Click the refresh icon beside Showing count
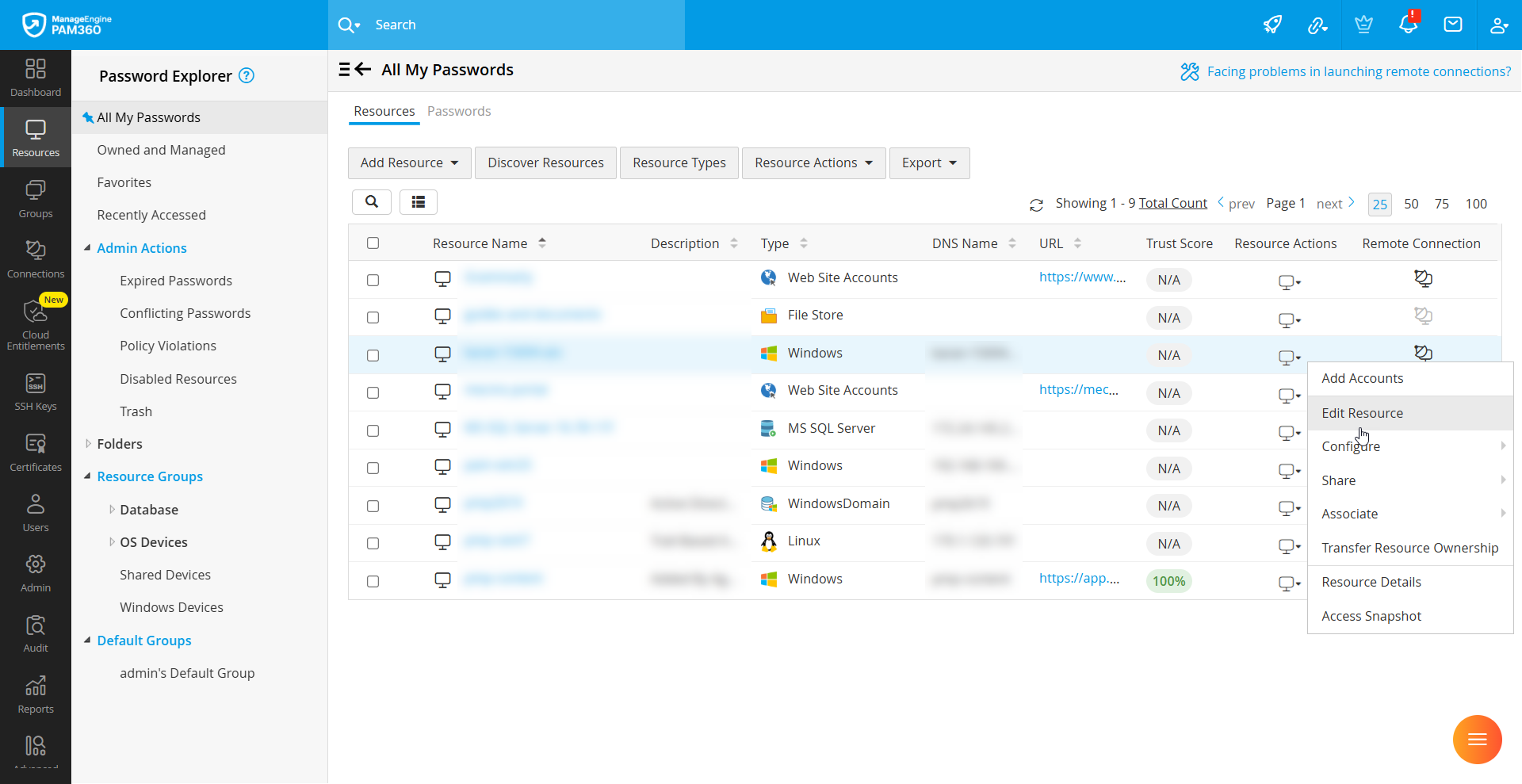The image size is (1522, 784). (1036, 205)
